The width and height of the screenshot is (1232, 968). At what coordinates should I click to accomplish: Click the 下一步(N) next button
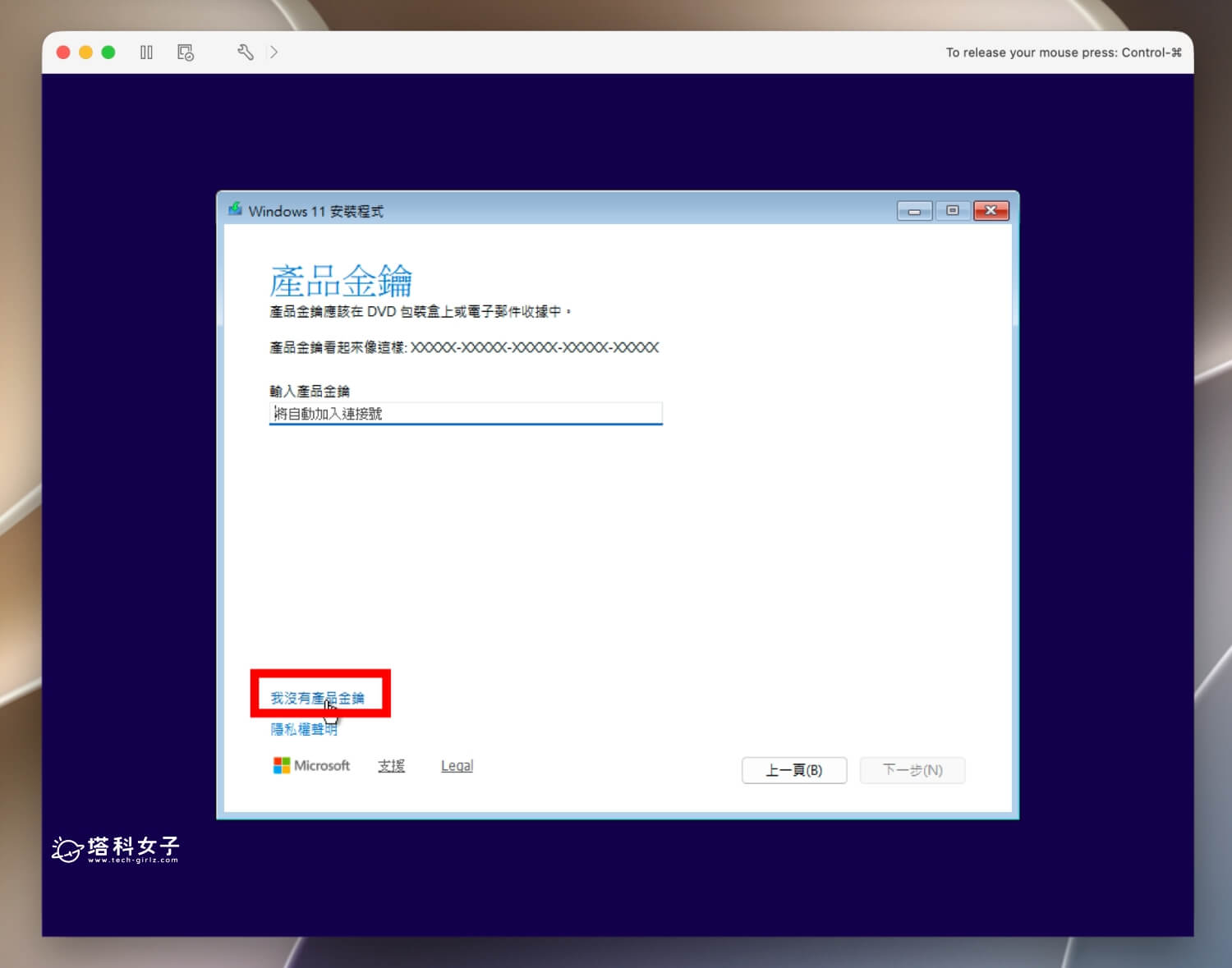coord(913,770)
